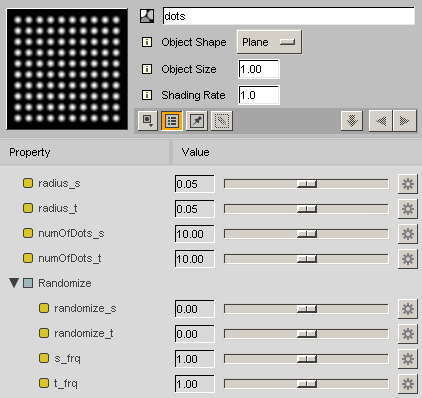Click the Object Size value field
The image size is (422, 398).
pyautogui.click(x=259, y=69)
